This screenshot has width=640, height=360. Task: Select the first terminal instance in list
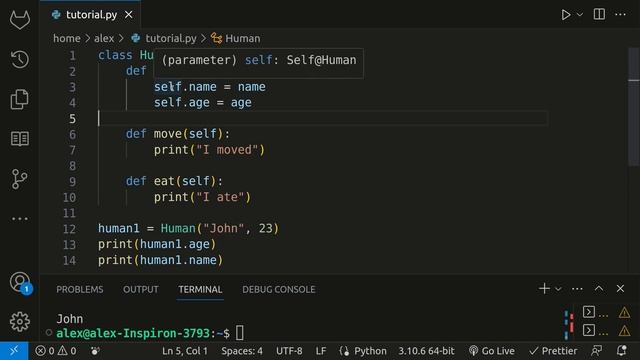pyautogui.click(x=589, y=312)
